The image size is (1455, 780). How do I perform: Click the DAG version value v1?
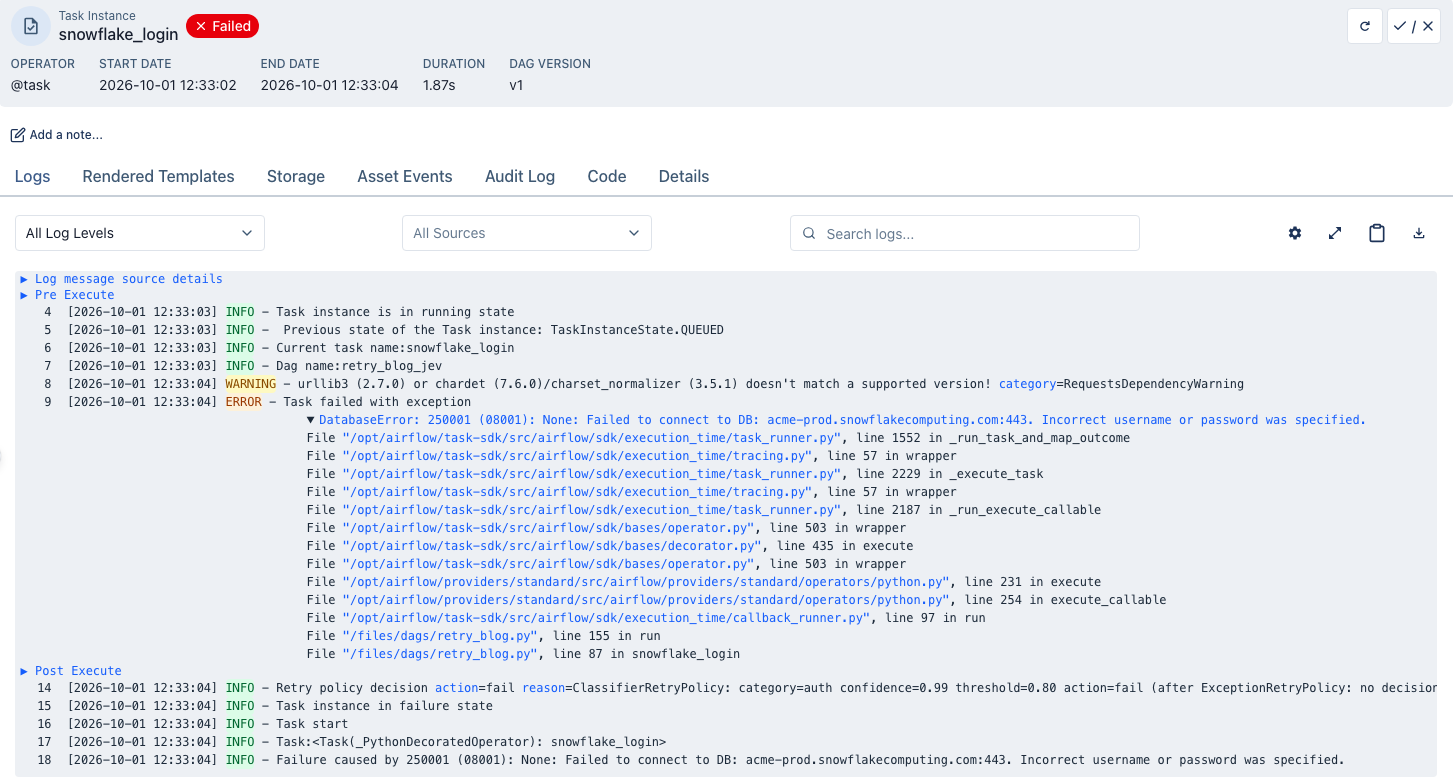(516, 85)
